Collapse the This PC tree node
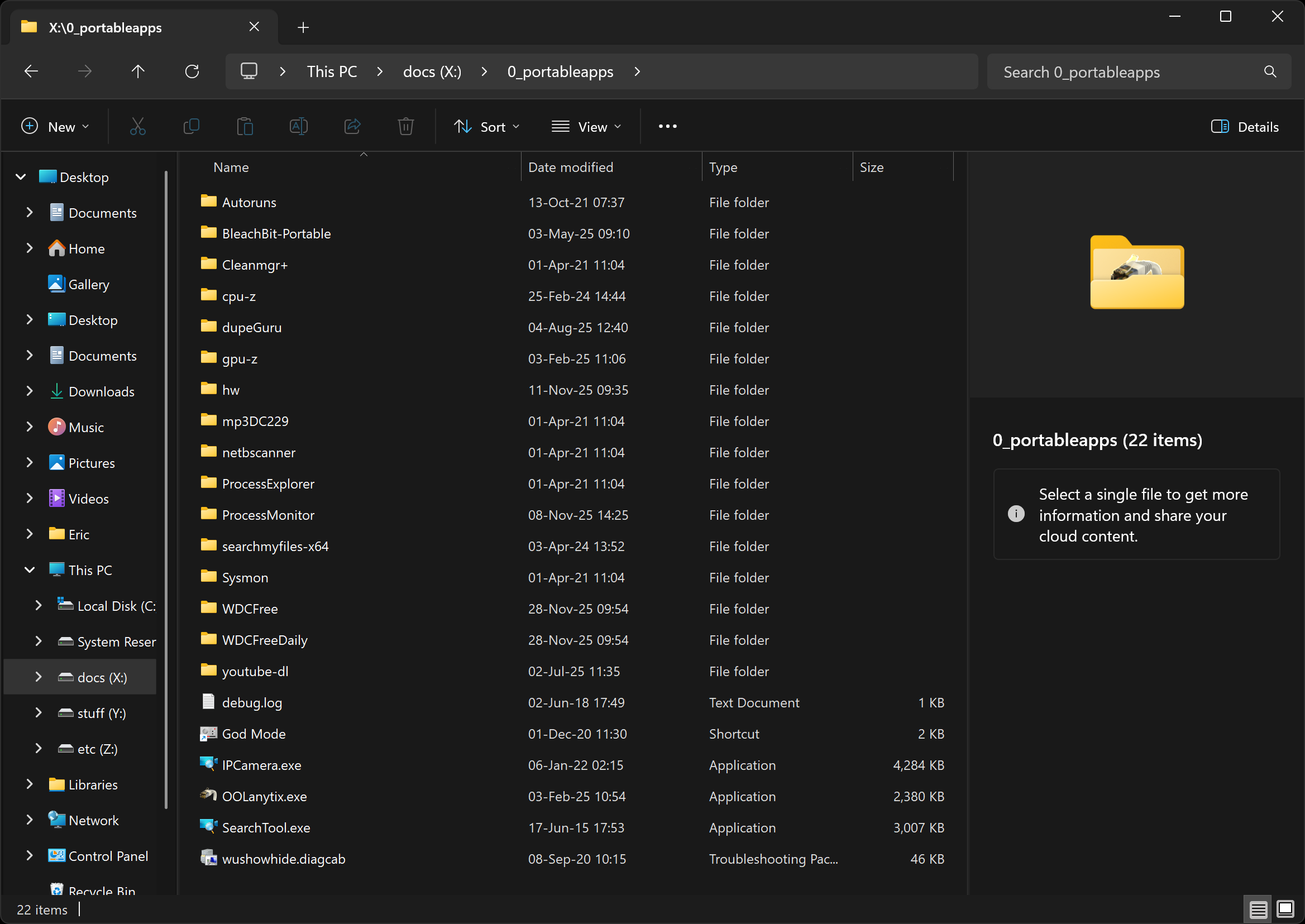The width and height of the screenshot is (1305, 924). (30, 570)
